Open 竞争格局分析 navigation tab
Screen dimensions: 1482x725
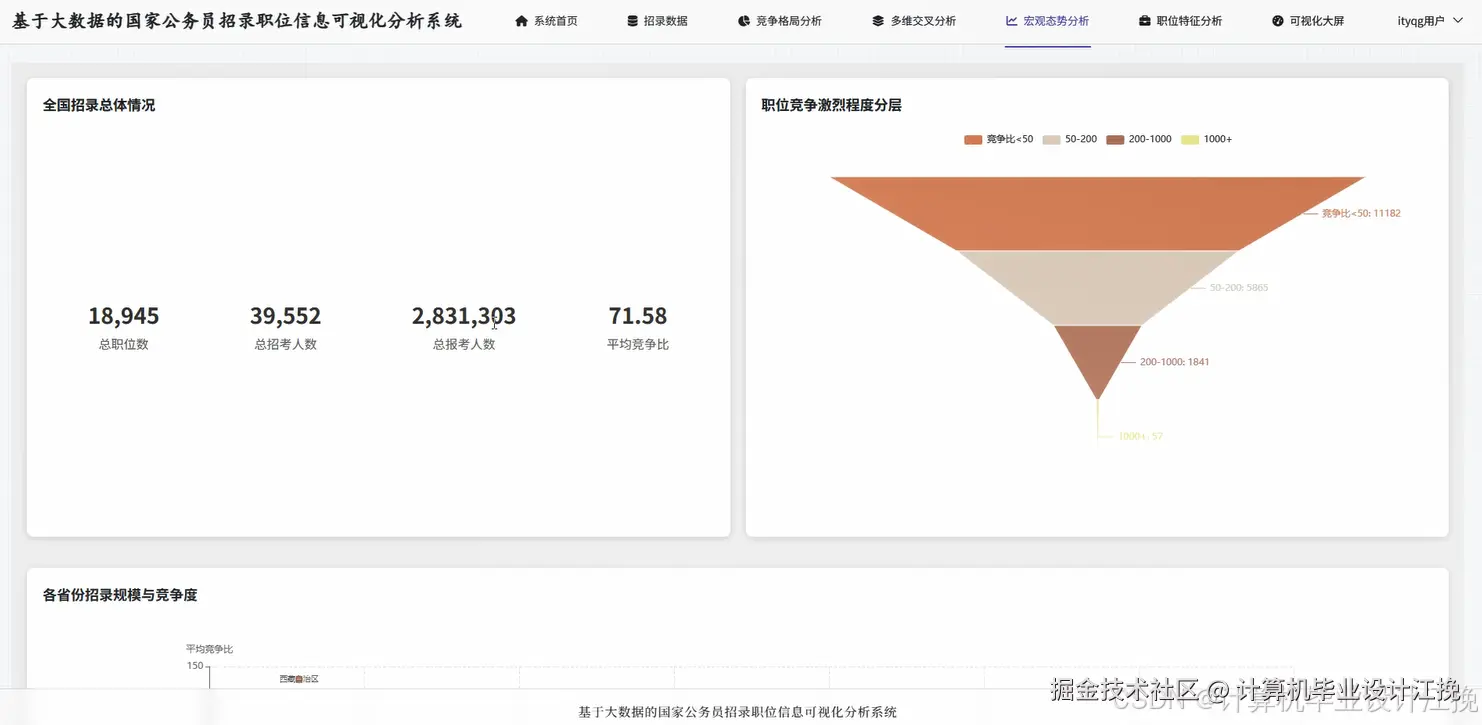point(780,21)
